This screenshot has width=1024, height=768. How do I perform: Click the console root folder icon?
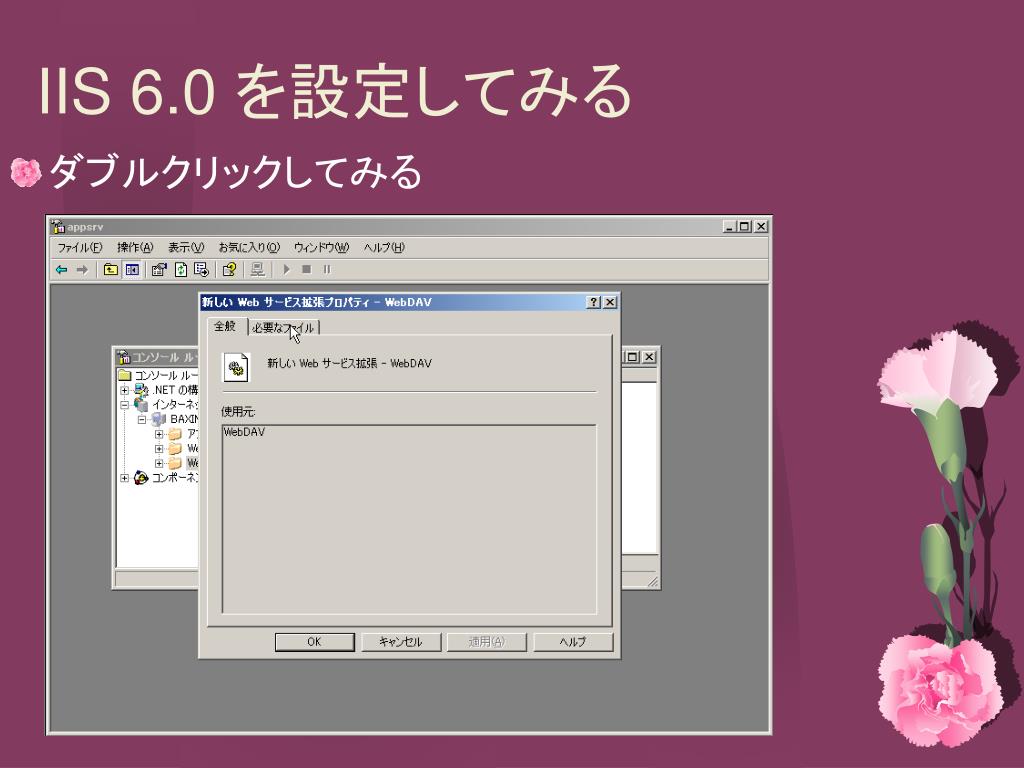(125, 376)
